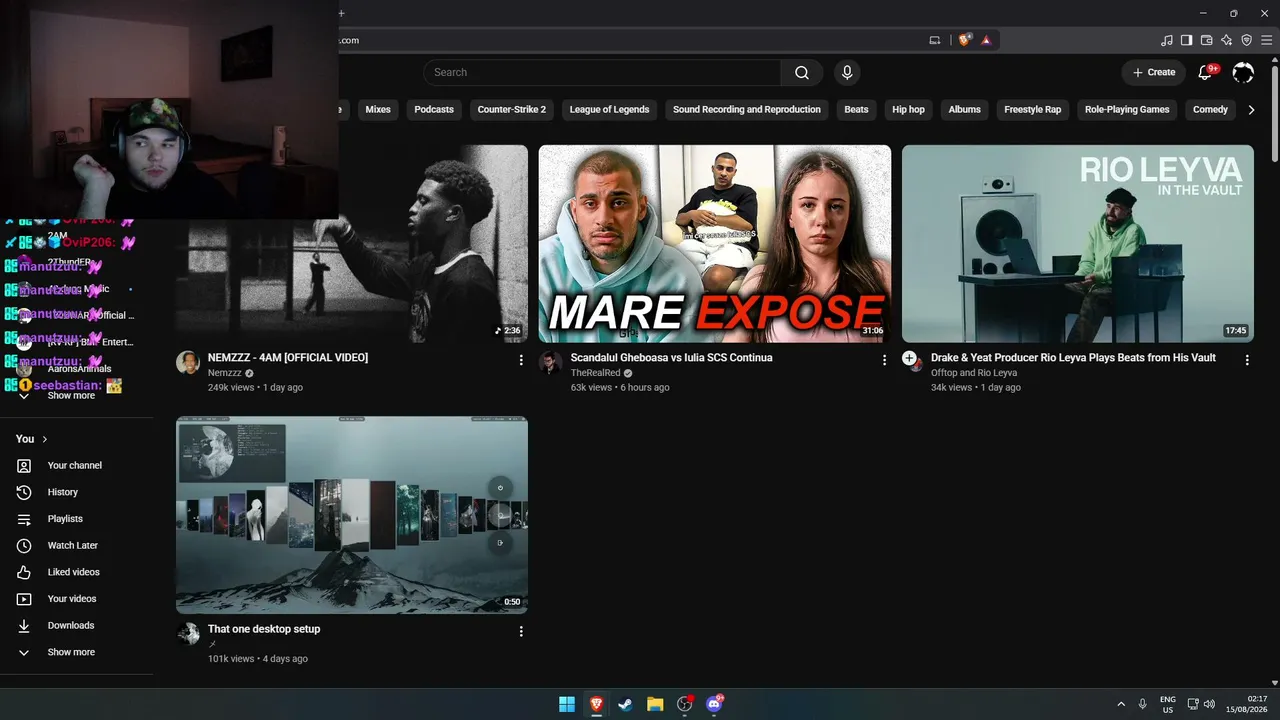This screenshot has height=720, width=1280.
Task: Open Drake & Yeat Producer Rio Leyva title
Action: 1073,358
